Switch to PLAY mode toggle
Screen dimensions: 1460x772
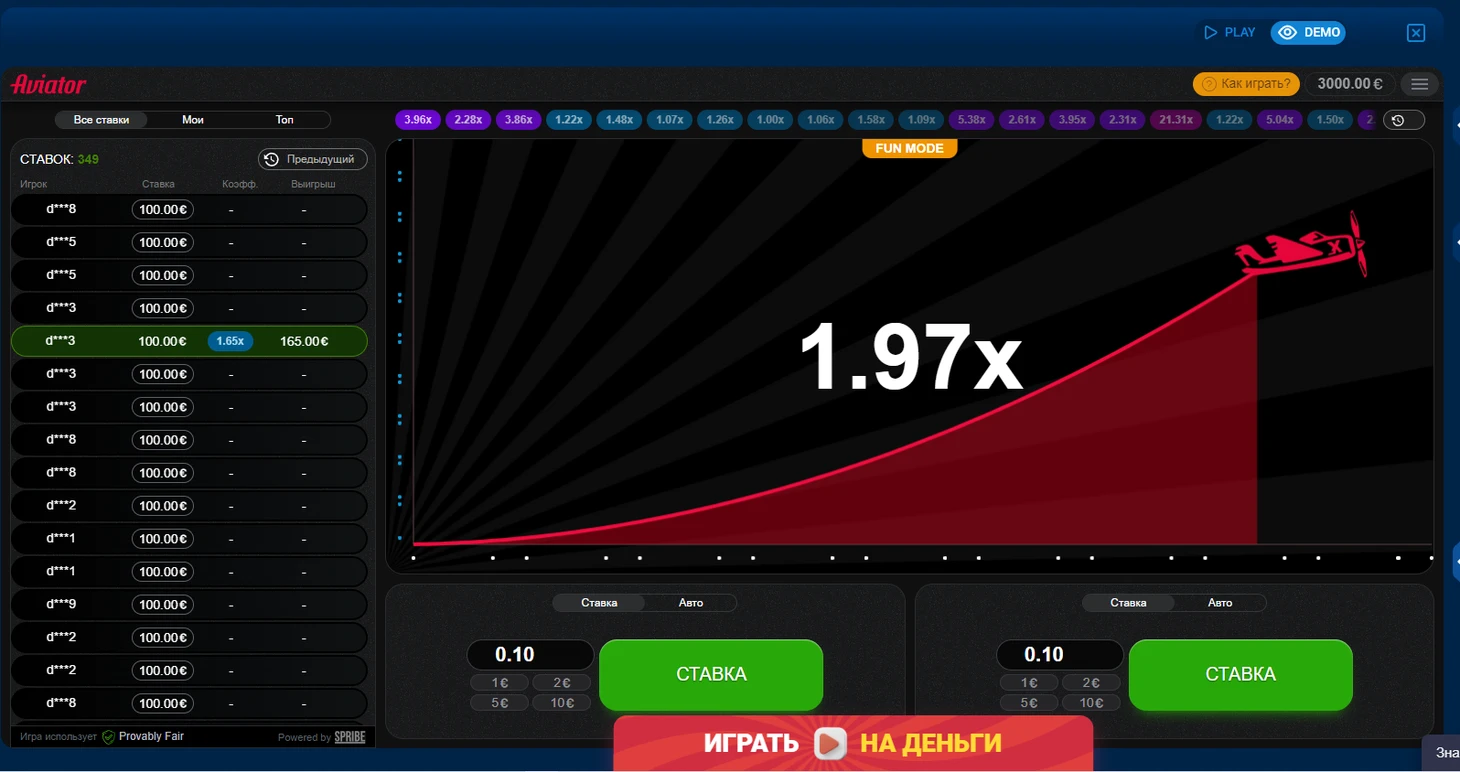1230,32
